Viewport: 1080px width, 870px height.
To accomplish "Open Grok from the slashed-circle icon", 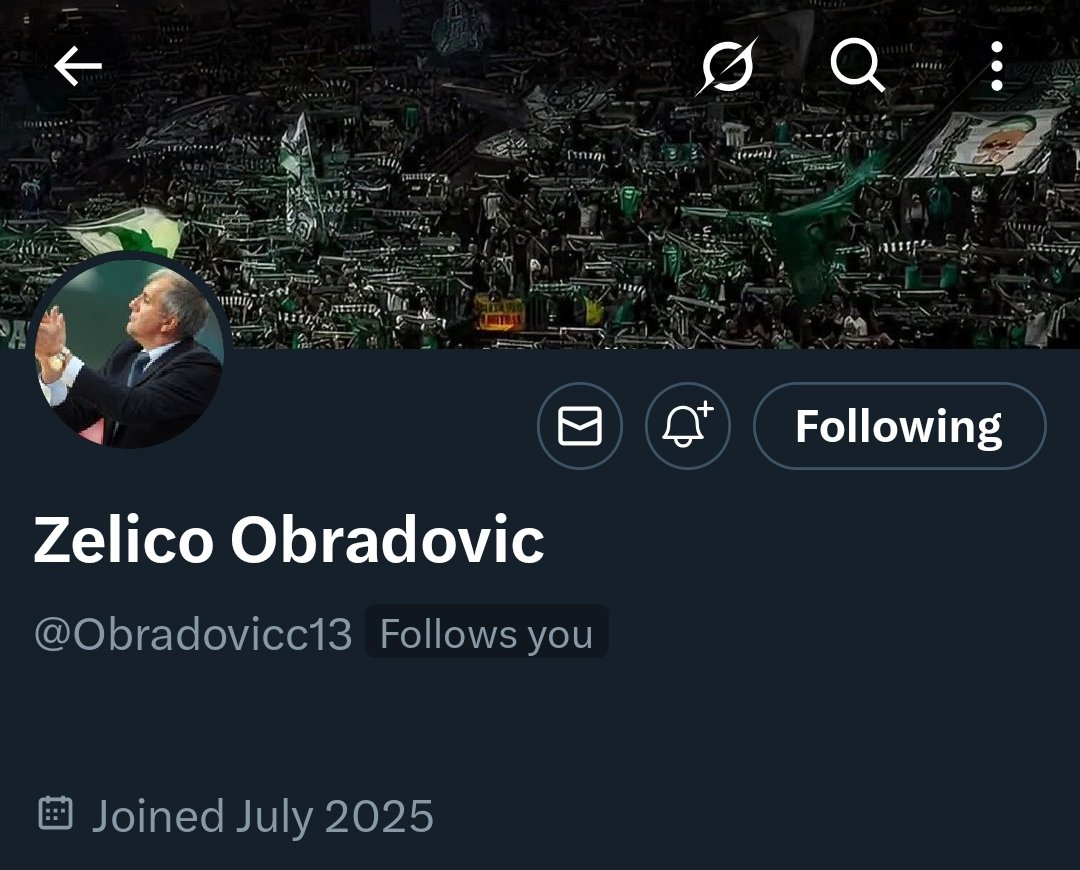I will (727, 66).
